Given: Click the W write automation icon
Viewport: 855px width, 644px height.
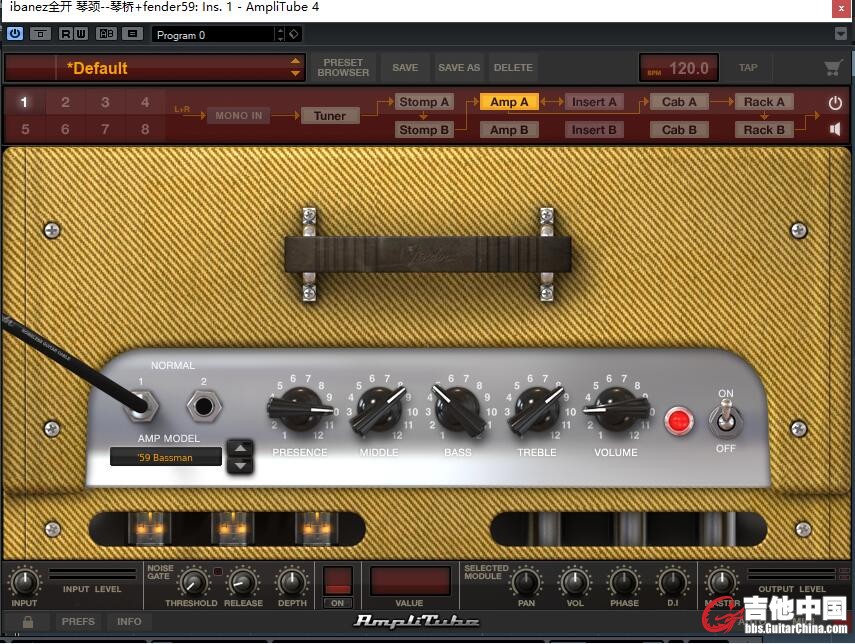Looking at the screenshot, I should click(x=80, y=34).
